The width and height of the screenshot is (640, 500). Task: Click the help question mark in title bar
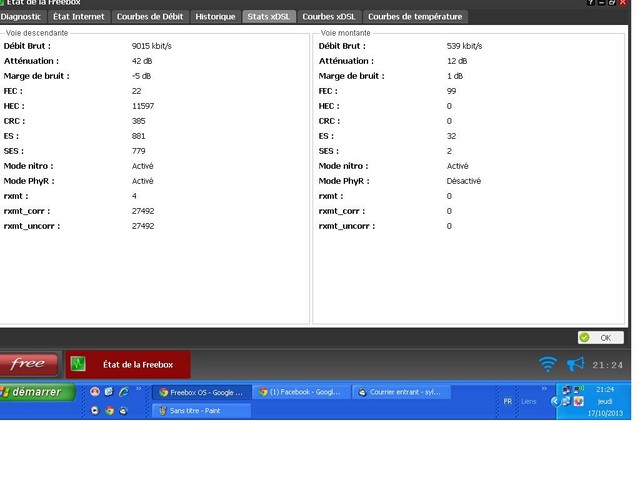[x=590, y=3]
